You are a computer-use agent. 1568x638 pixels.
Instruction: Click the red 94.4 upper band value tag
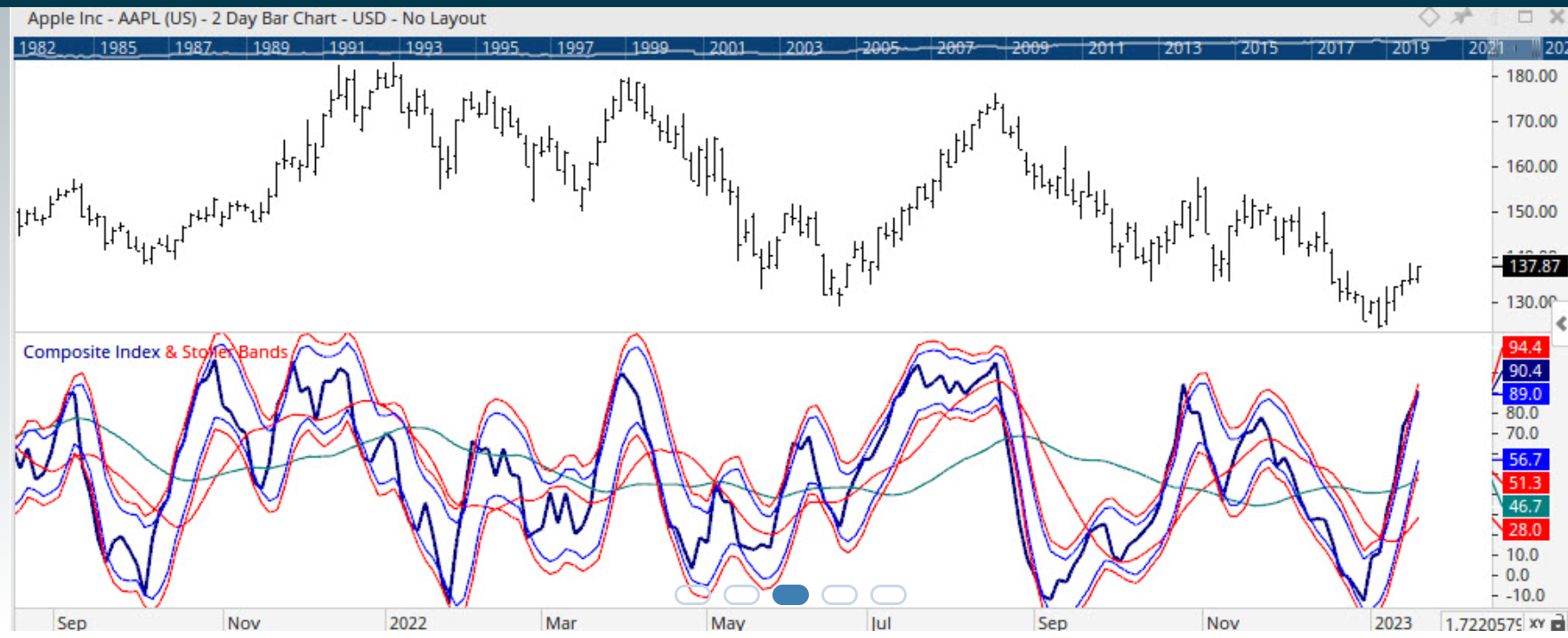tap(1524, 347)
